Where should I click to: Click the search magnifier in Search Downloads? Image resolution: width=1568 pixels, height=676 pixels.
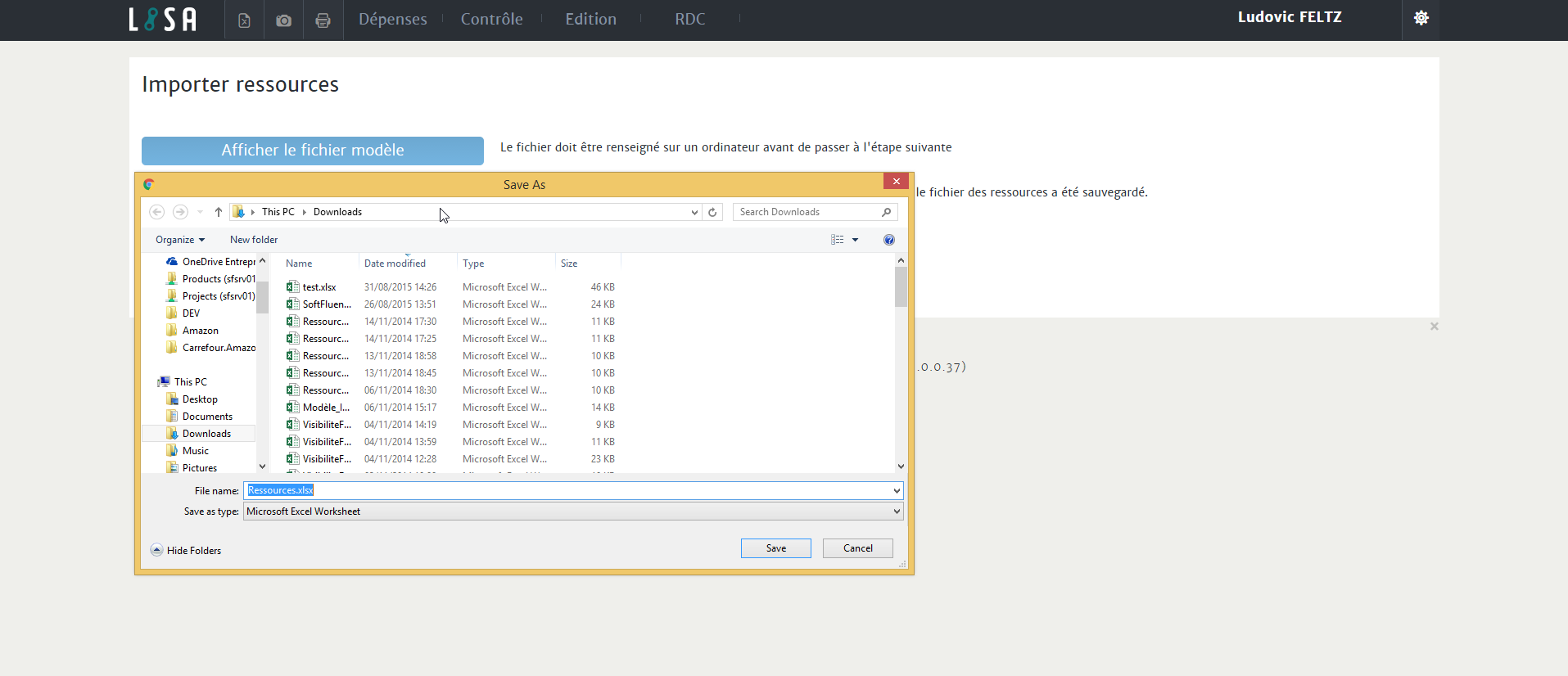tap(886, 212)
